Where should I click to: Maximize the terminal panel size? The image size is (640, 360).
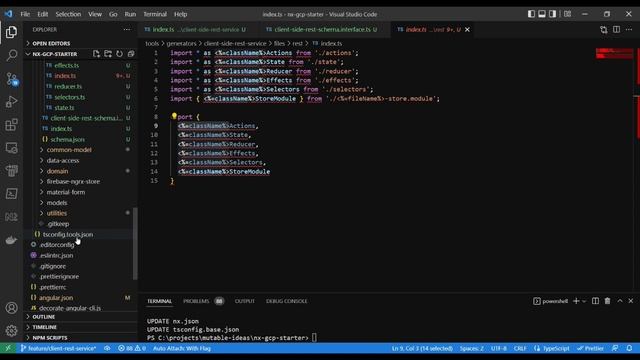[620, 301]
